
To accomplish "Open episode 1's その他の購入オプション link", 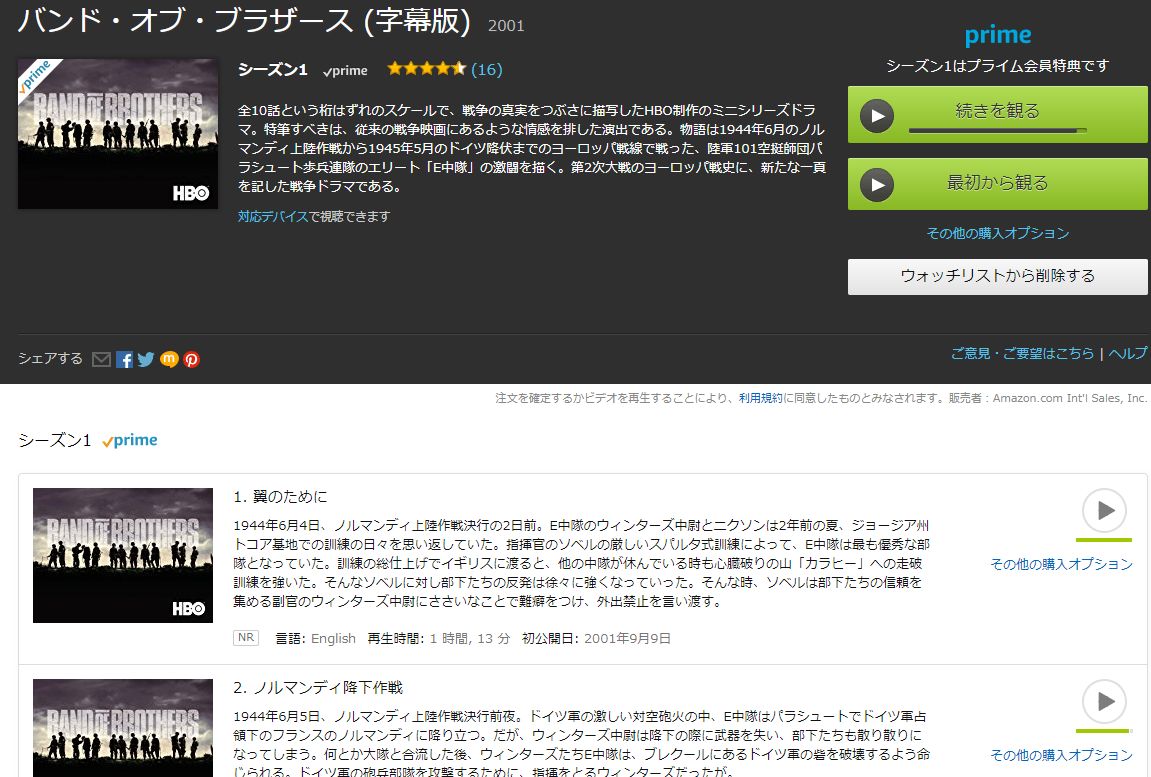I will point(1061,564).
